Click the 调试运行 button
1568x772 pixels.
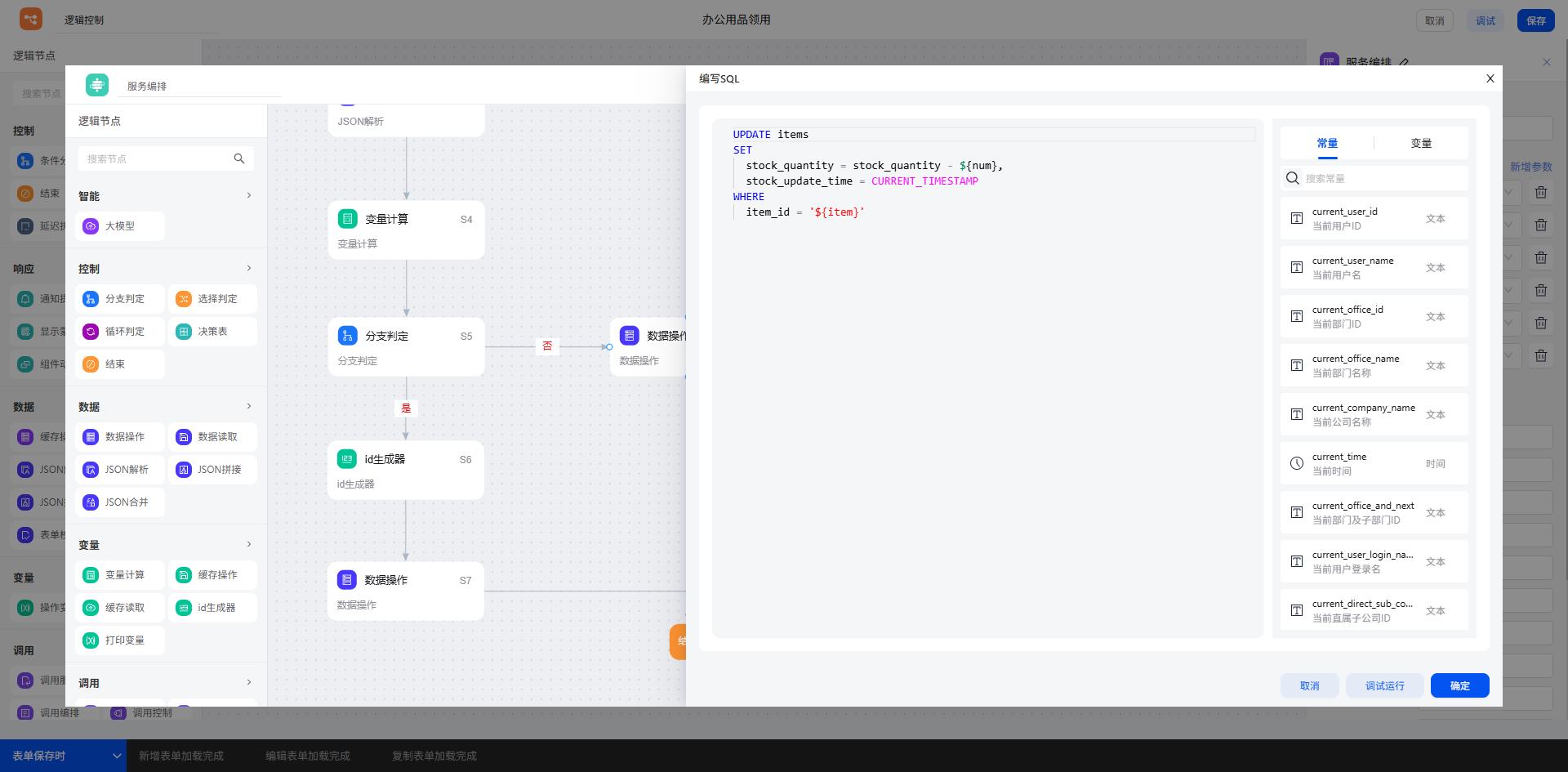pyautogui.click(x=1384, y=685)
